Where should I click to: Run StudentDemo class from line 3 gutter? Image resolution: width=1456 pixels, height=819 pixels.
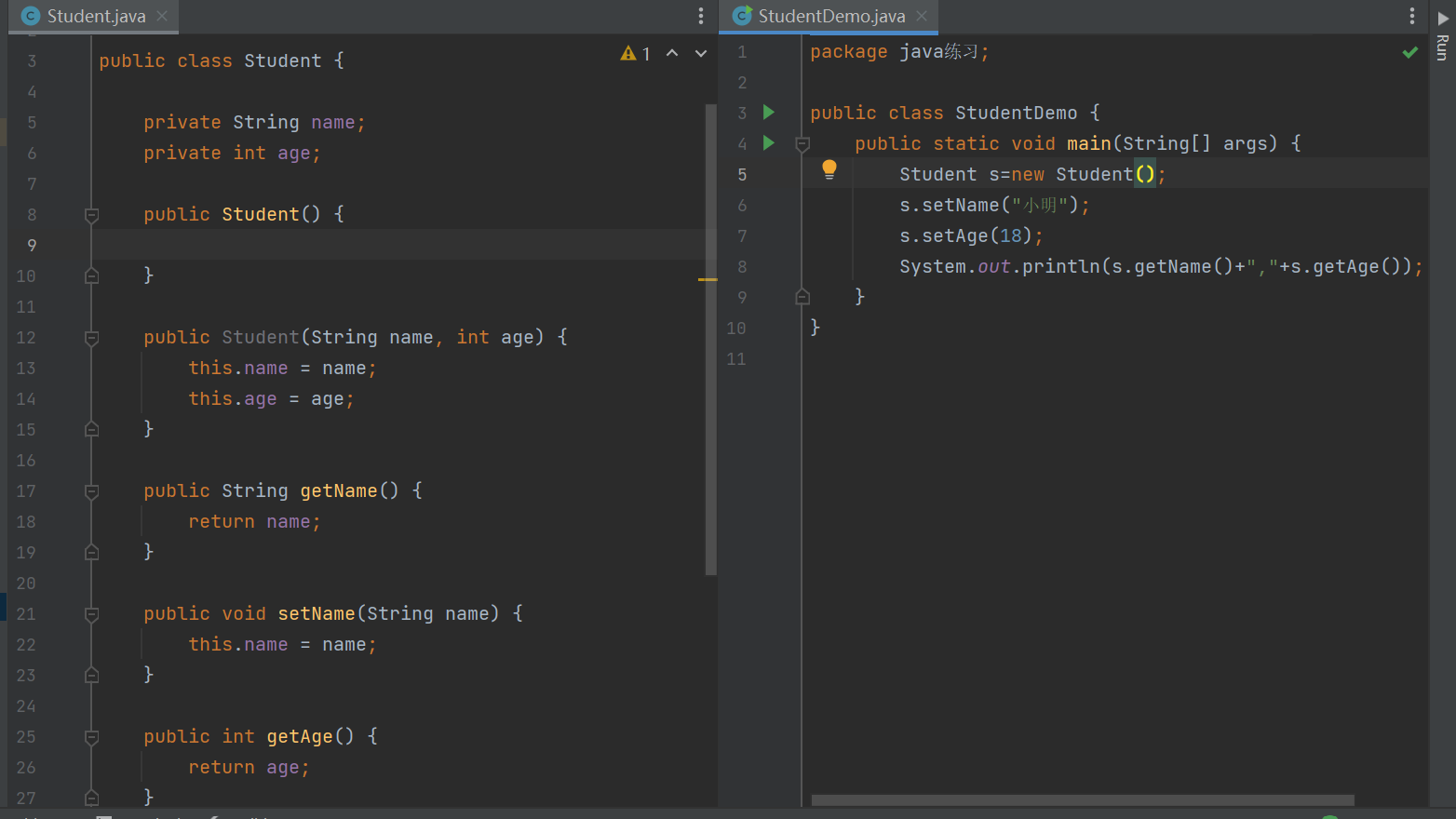click(769, 113)
